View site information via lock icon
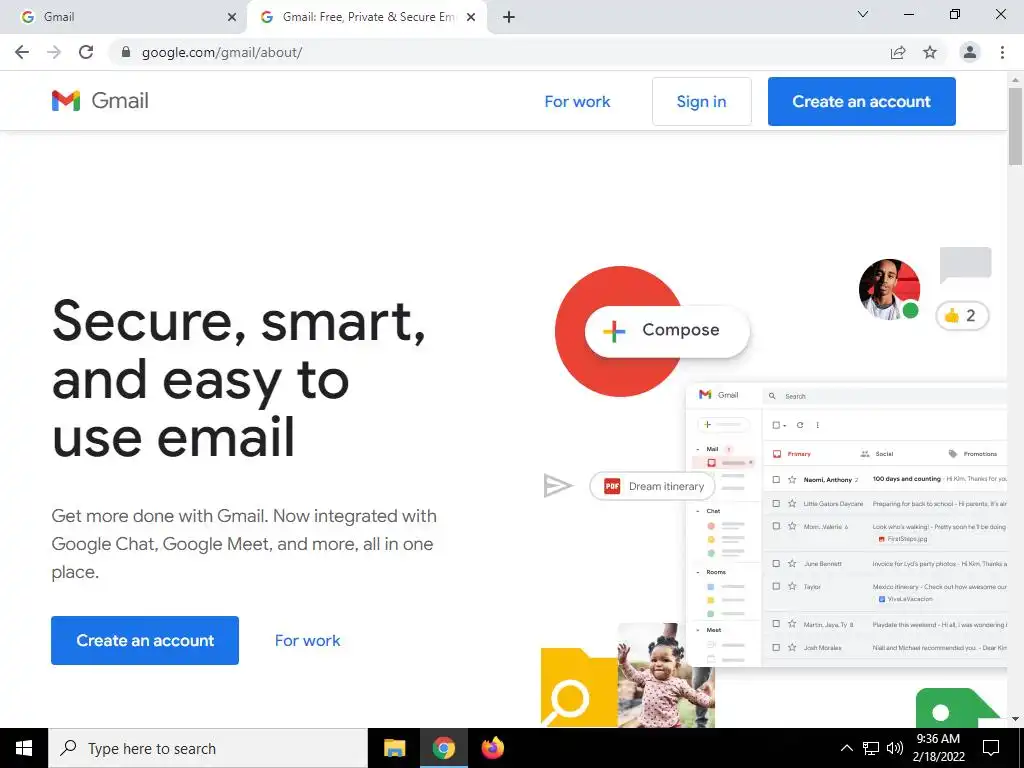This screenshot has width=1024, height=768. point(126,52)
